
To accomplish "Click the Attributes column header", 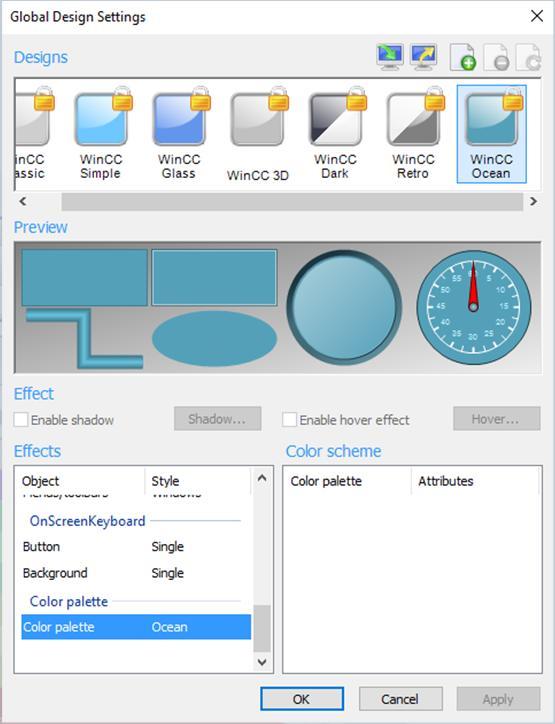I will tap(475, 481).
